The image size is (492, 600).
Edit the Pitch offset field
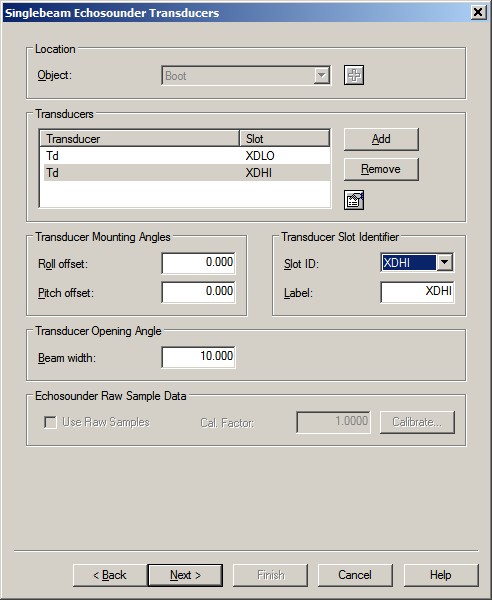[x=198, y=292]
